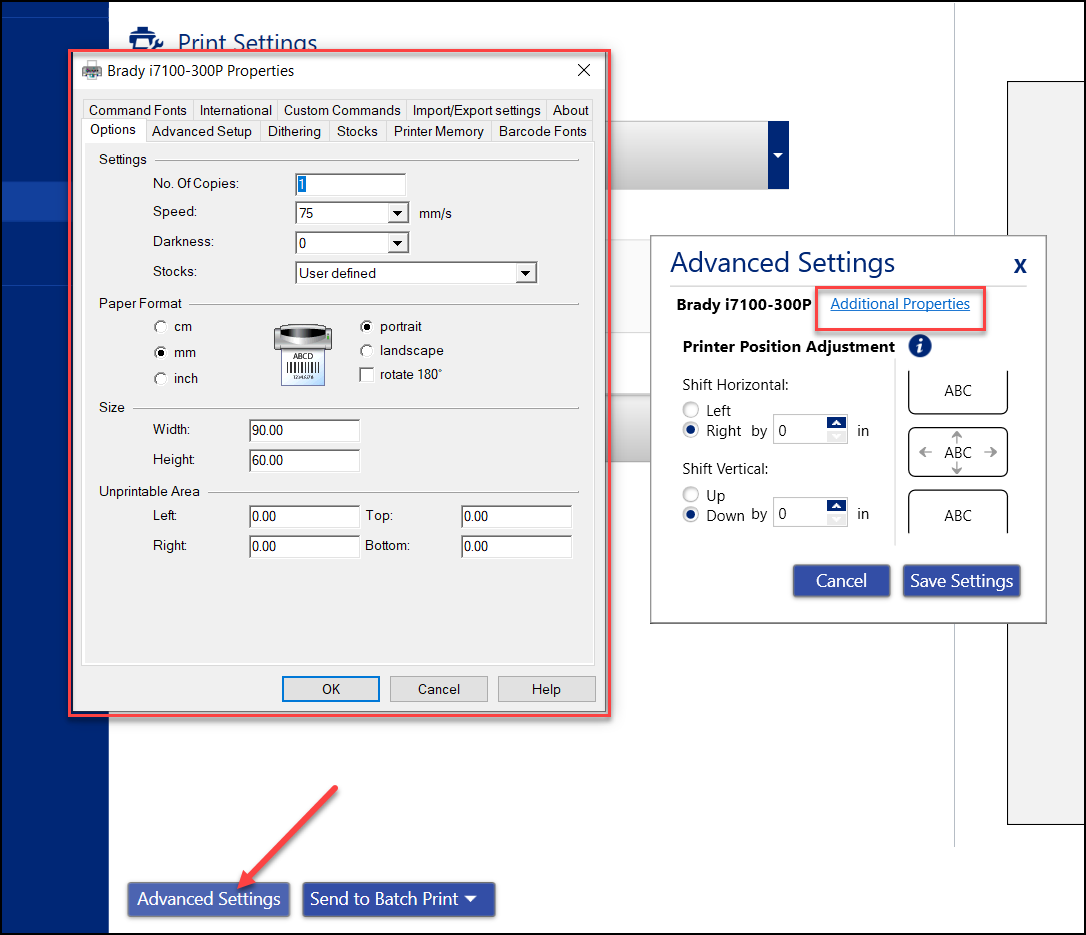Increase the Shift Horizontal value

[837, 423]
